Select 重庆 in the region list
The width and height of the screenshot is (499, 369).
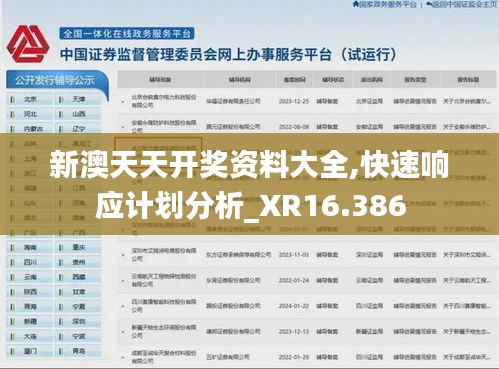pos(79,248)
